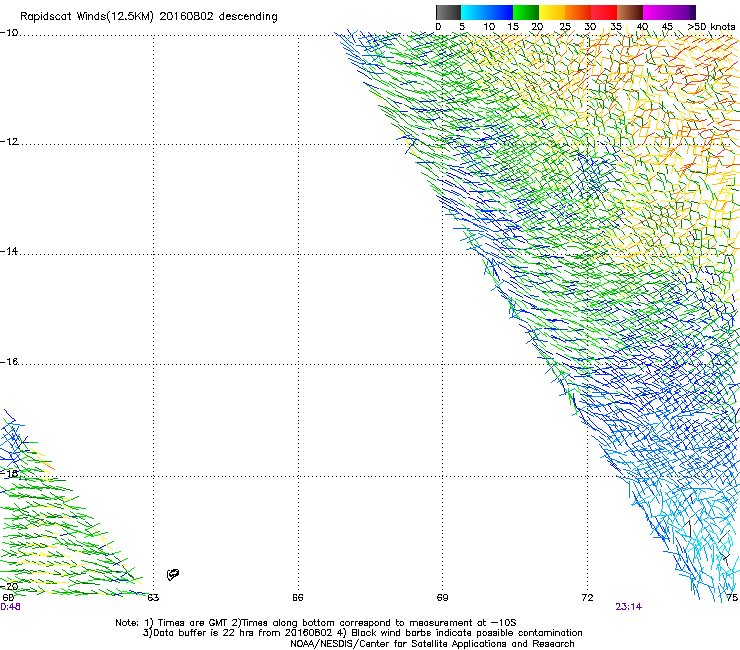
Task: Click the '-18' latitude axis label
Action: (x=9, y=473)
